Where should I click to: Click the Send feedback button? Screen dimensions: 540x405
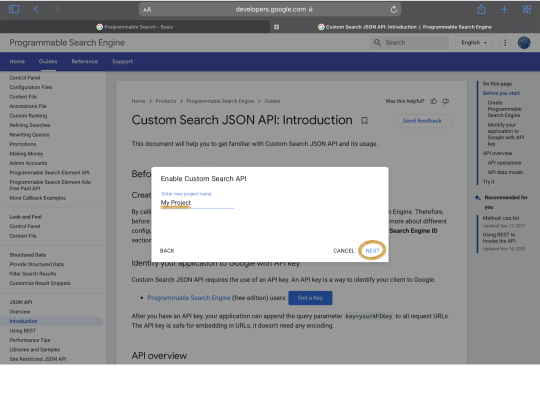click(x=422, y=121)
